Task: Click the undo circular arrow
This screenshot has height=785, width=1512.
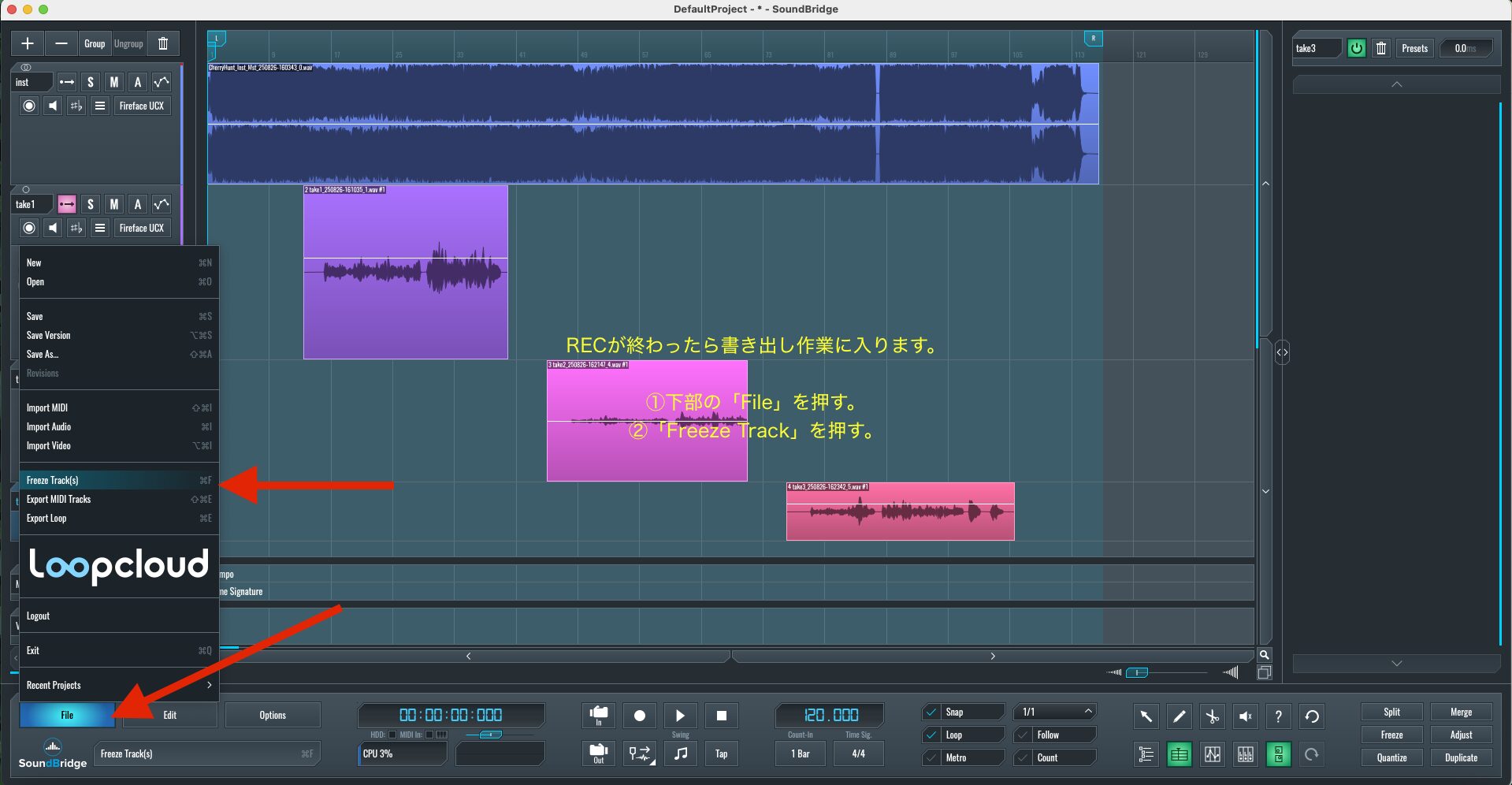Action: tap(1312, 716)
